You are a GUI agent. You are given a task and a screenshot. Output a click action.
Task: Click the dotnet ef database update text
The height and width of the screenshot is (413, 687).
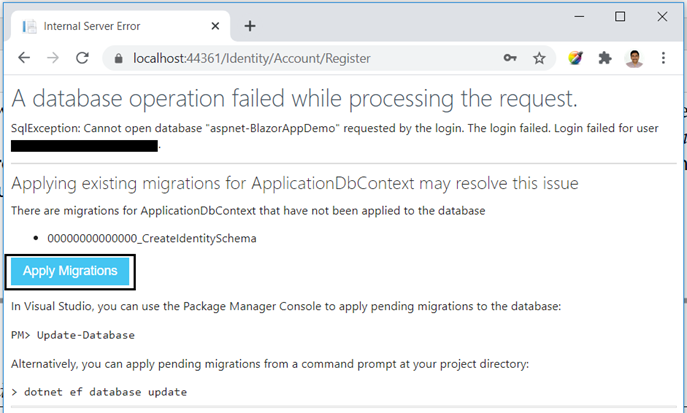(x=106, y=392)
